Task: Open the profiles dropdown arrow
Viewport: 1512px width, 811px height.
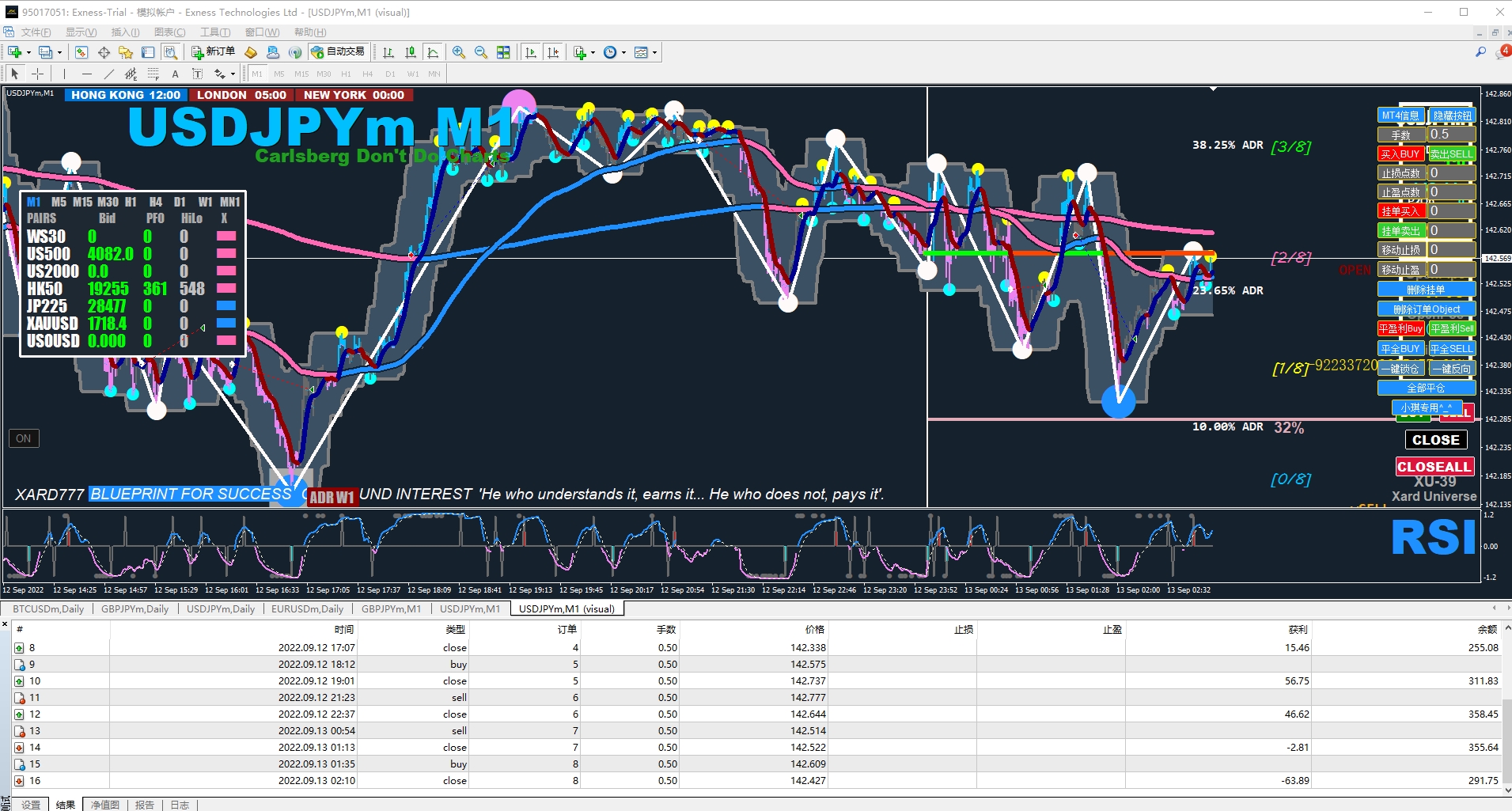Action: pyautogui.click(x=59, y=53)
